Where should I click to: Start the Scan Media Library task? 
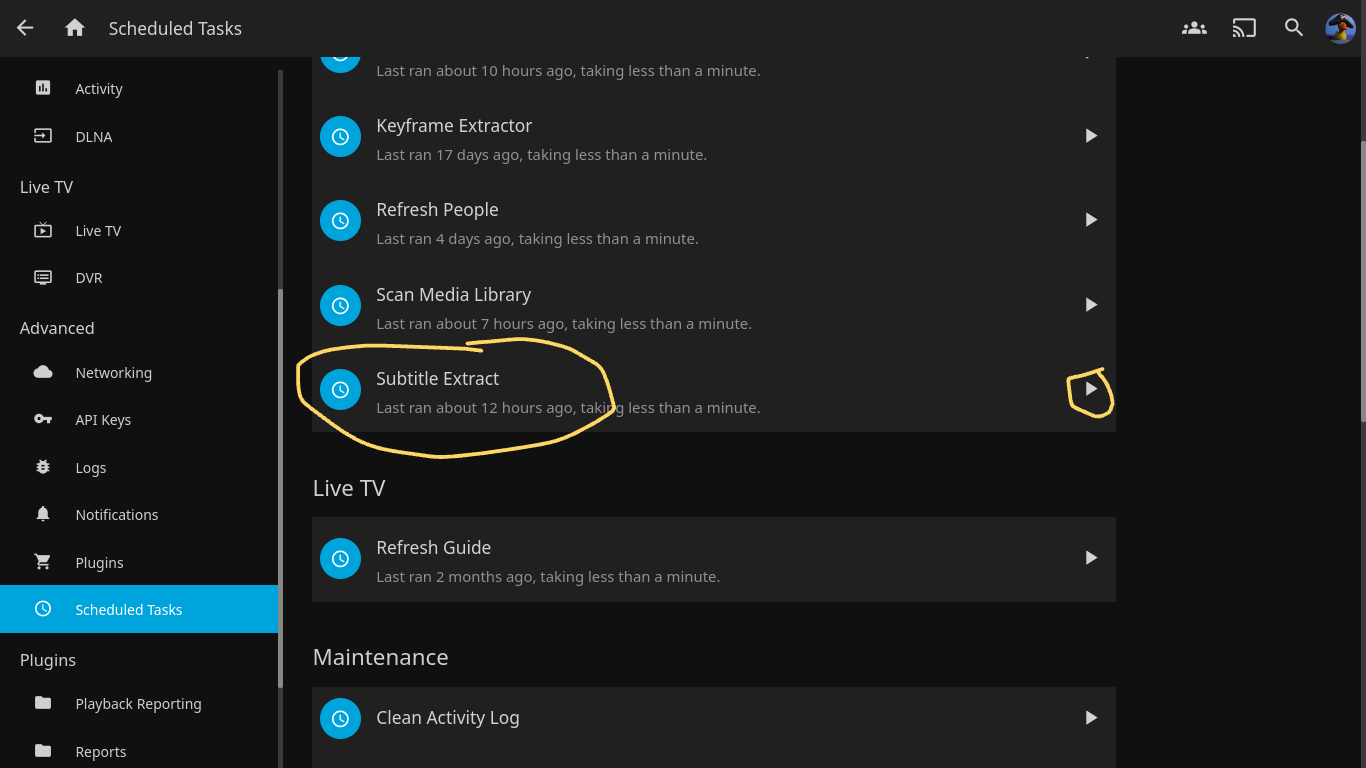pyautogui.click(x=1091, y=305)
